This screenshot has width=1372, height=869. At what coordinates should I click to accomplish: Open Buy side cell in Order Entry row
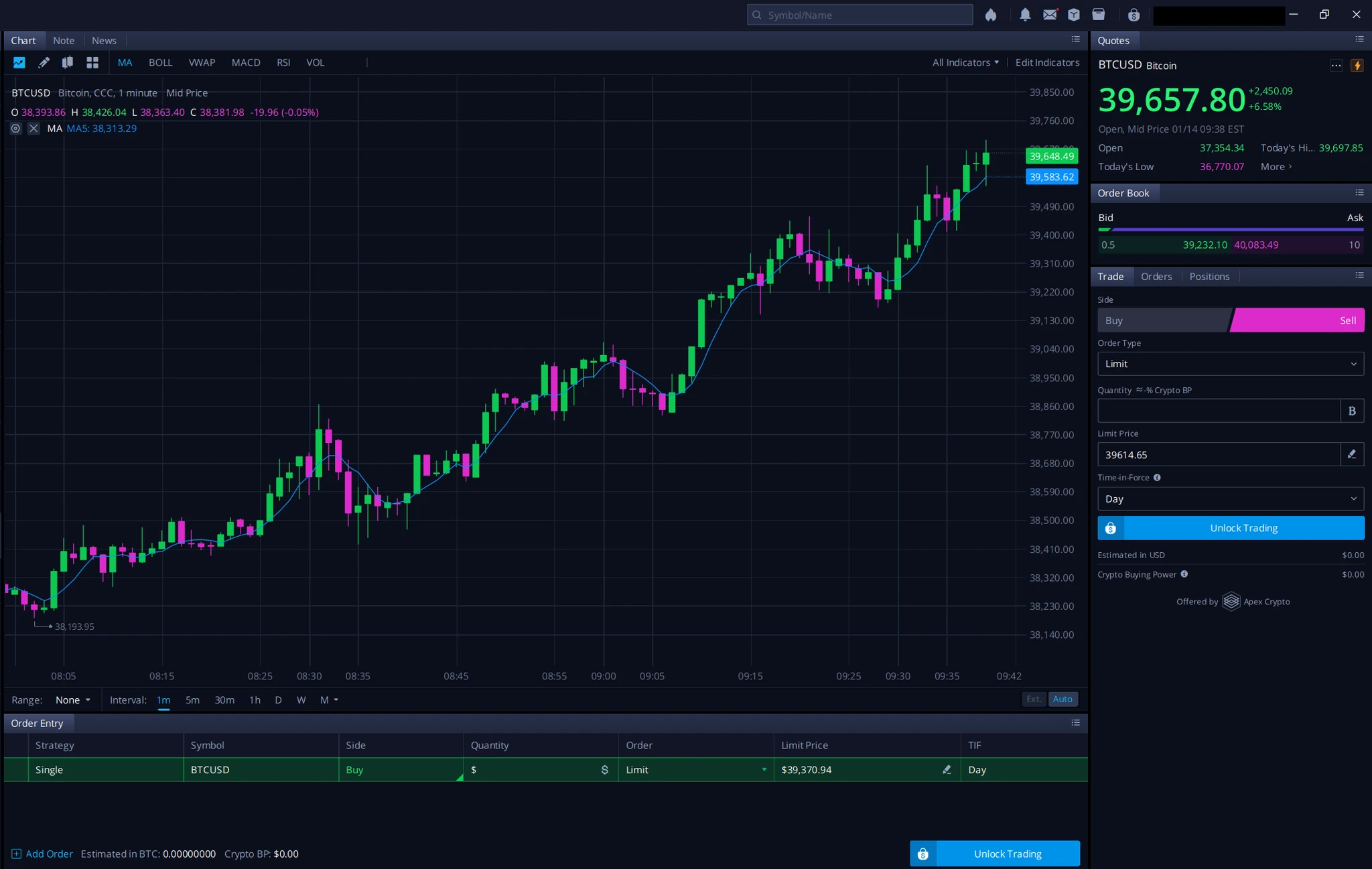(401, 770)
